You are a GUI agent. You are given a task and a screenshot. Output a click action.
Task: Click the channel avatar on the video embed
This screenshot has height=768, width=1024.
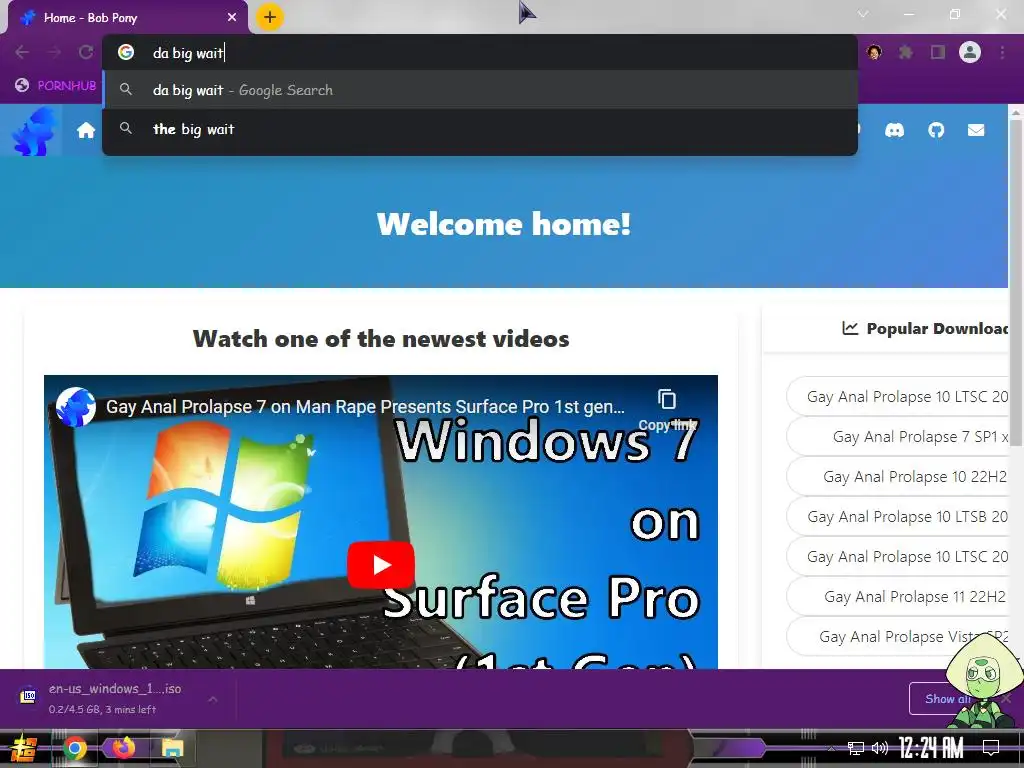coord(76,406)
